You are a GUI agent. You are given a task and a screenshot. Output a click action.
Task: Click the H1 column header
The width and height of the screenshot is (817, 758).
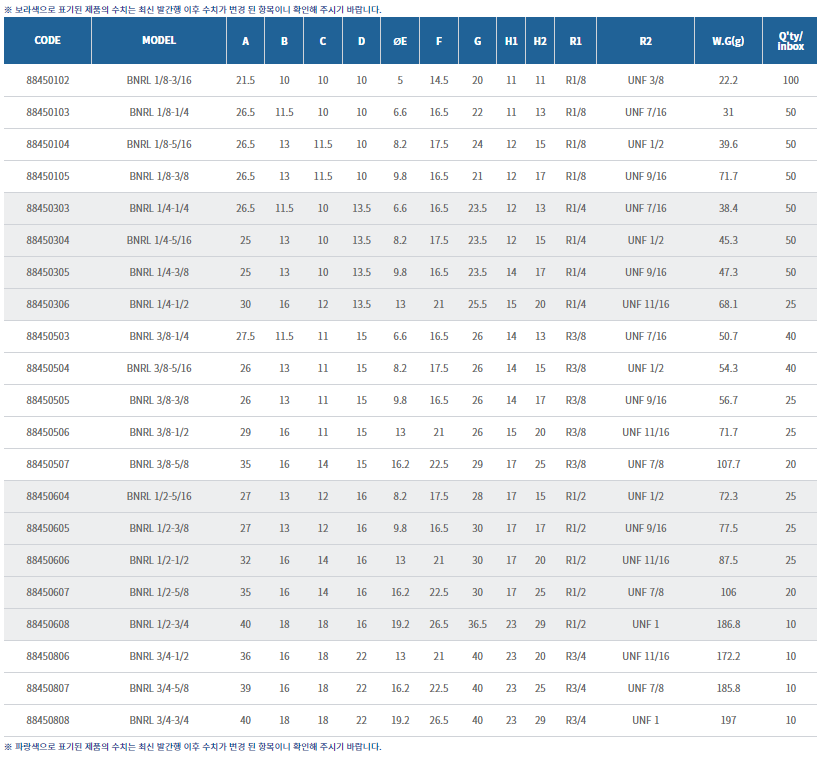[x=511, y=41]
